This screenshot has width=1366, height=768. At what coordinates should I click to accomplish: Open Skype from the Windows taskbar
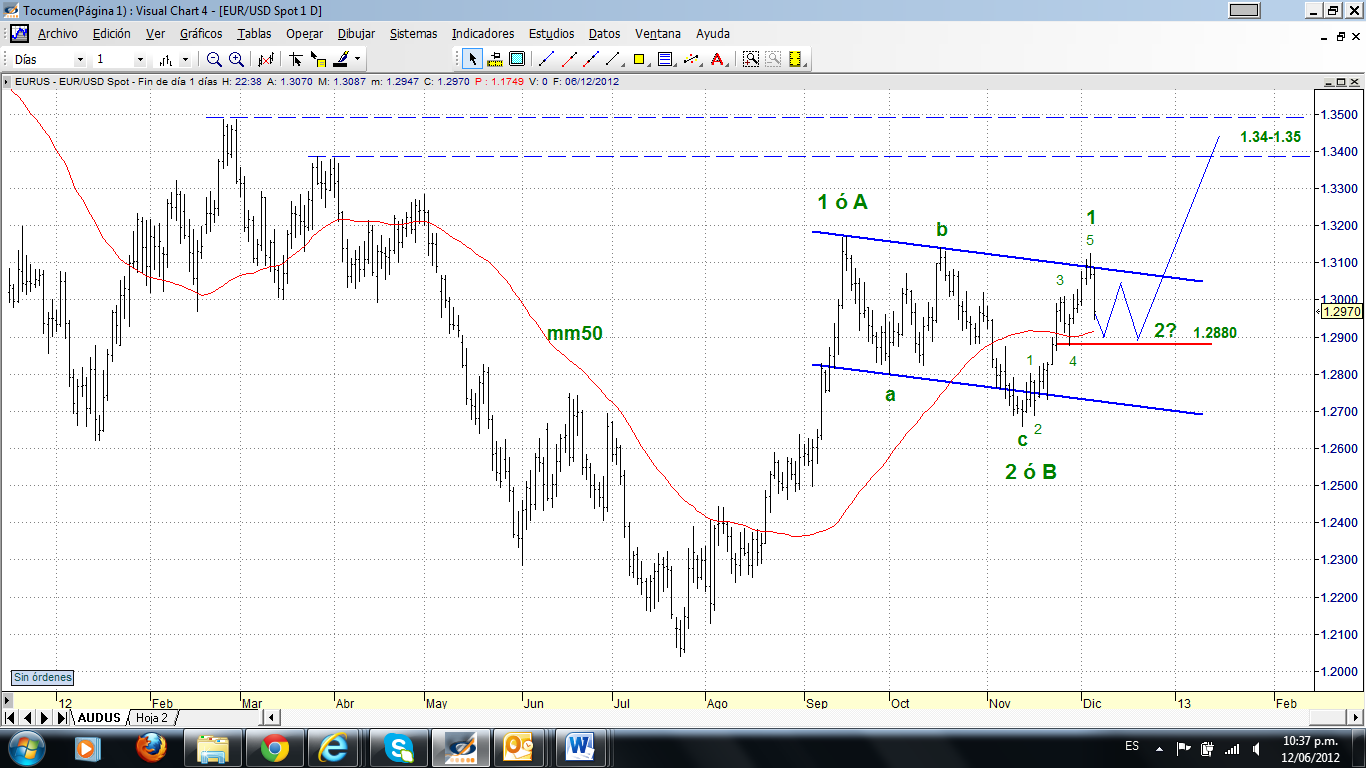coord(399,747)
